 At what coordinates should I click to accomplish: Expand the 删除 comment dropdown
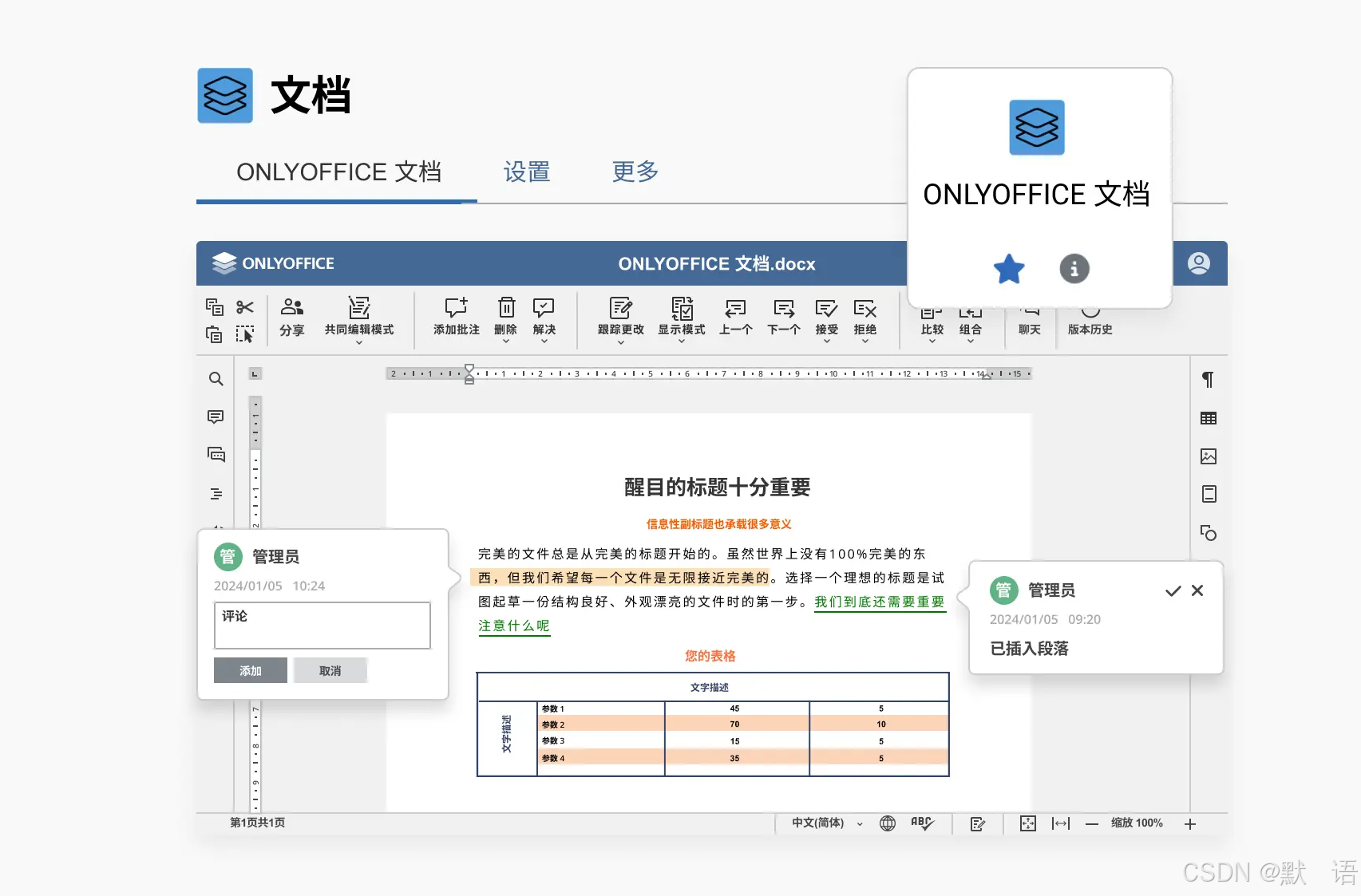click(x=506, y=342)
